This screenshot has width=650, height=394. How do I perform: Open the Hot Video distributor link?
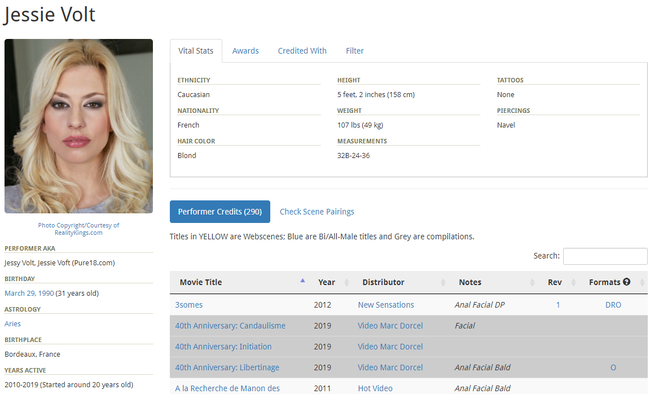[375, 388]
